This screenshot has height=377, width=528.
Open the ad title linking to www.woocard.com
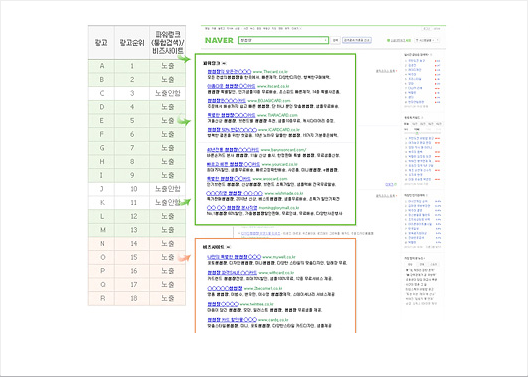(x=229, y=179)
